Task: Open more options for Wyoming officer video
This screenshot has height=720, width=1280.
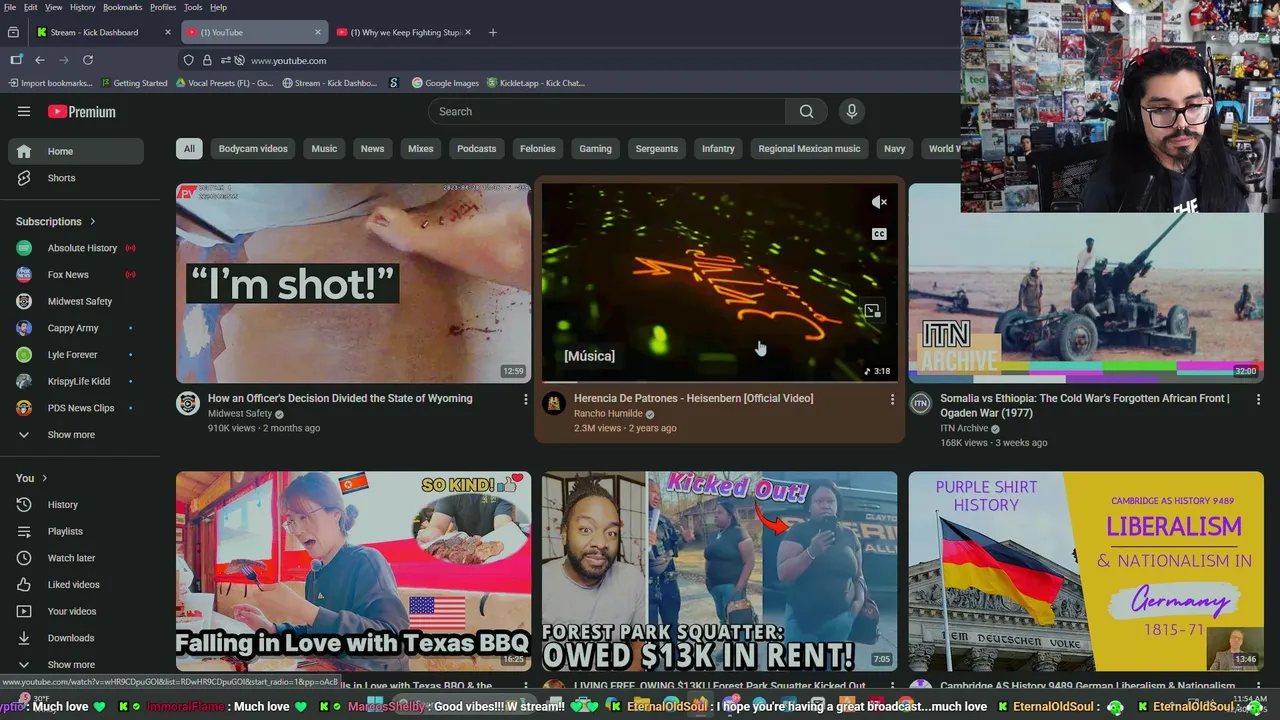Action: (x=525, y=399)
